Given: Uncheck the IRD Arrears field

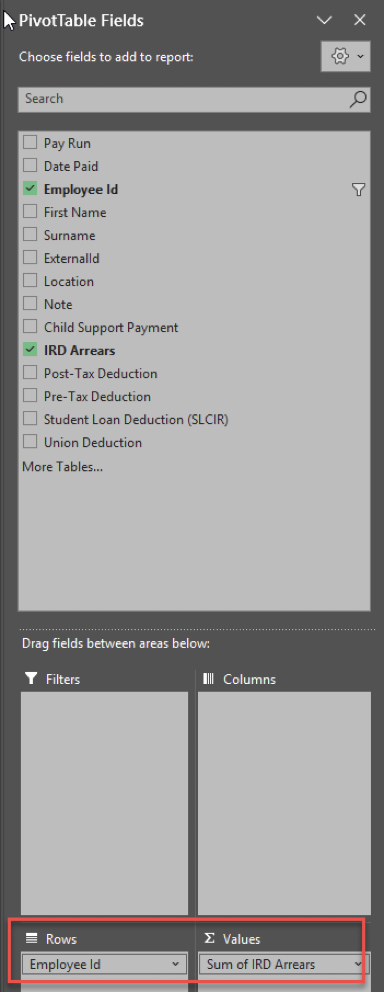Looking at the screenshot, I should 30,349.
